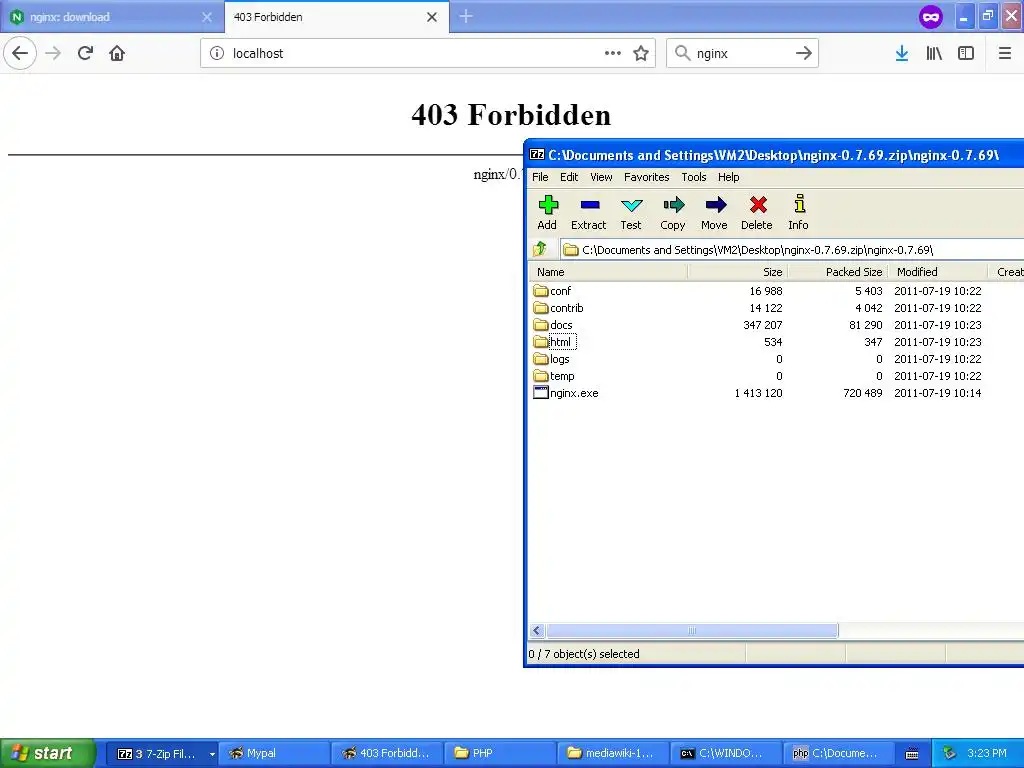Open the browser downloads panel

[902, 54]
